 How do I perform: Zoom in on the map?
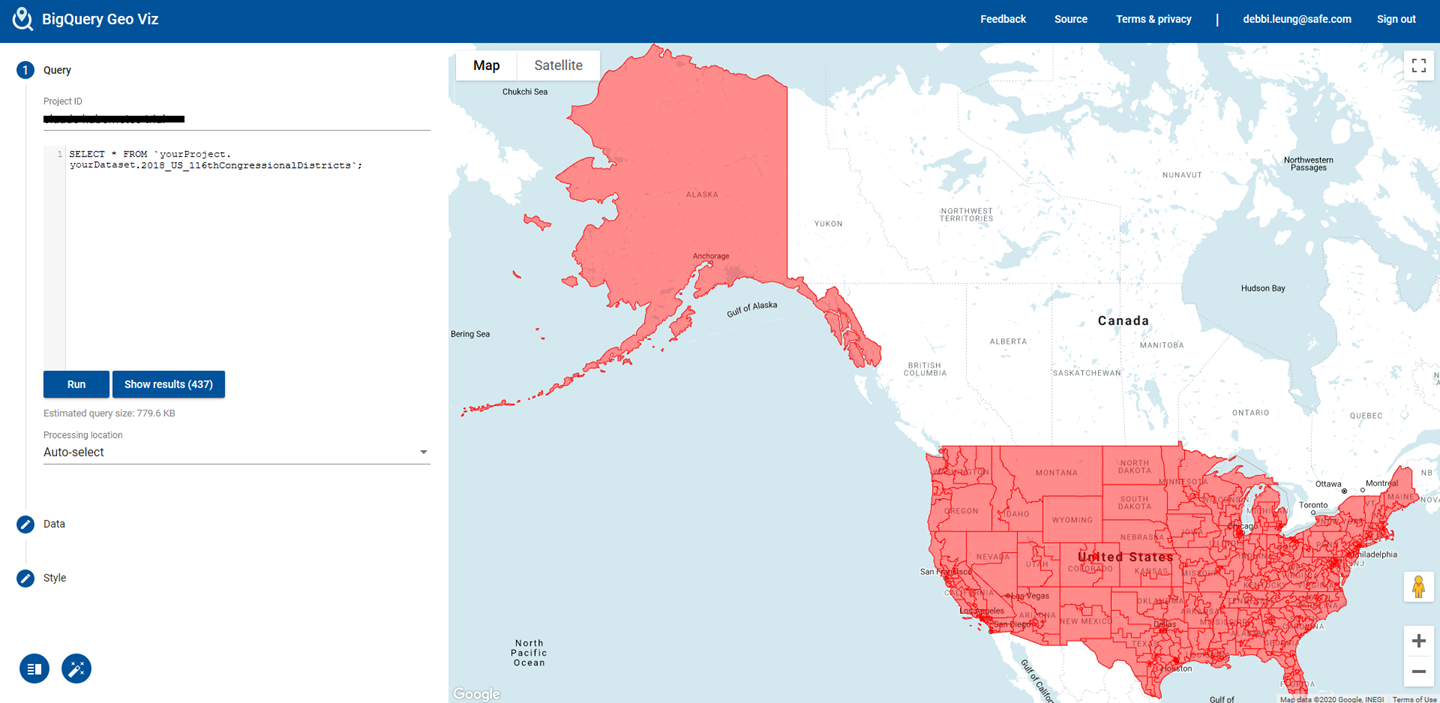tap(1418, 641)
